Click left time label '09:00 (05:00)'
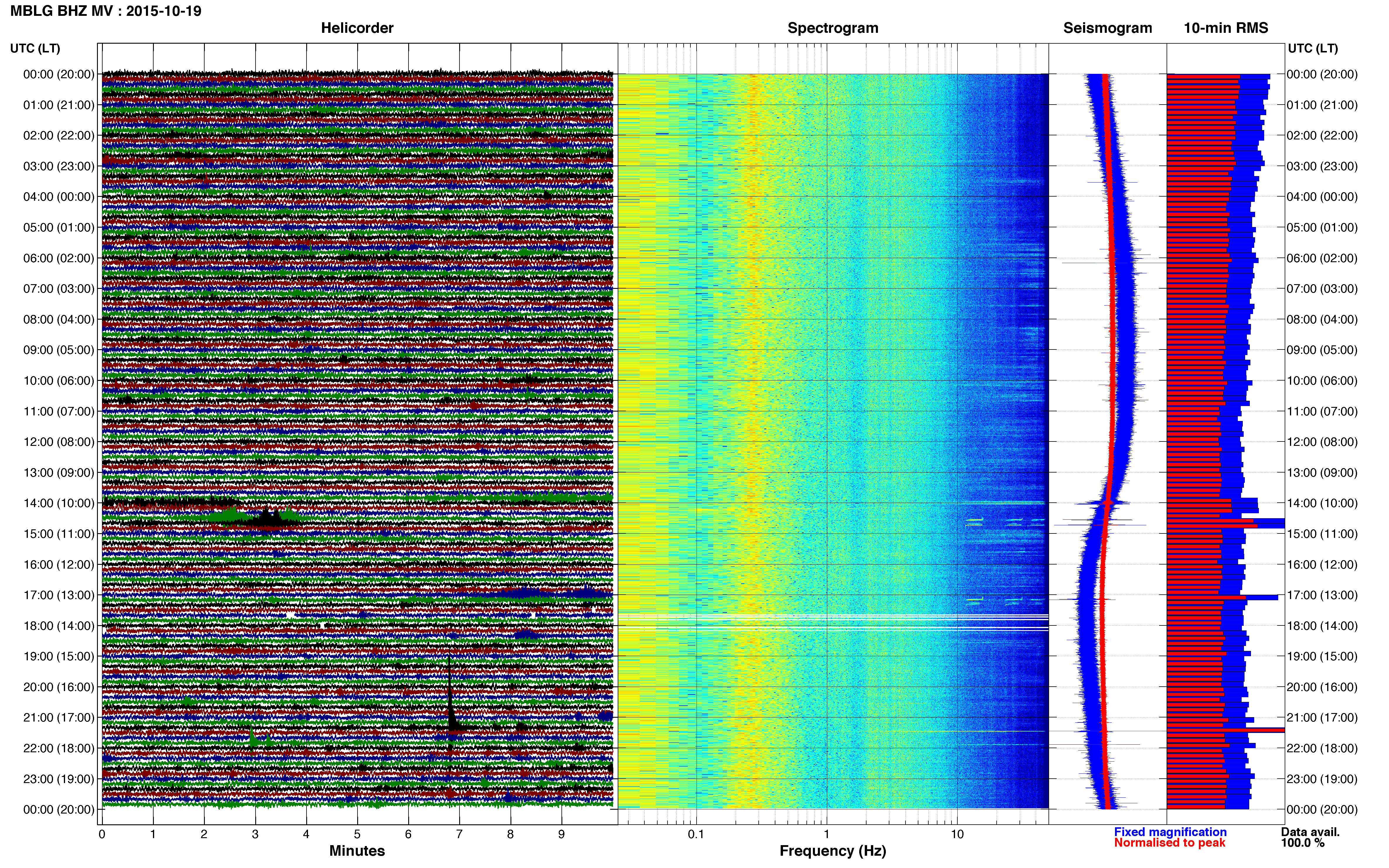1389x868 pixels. coord(59,350)
